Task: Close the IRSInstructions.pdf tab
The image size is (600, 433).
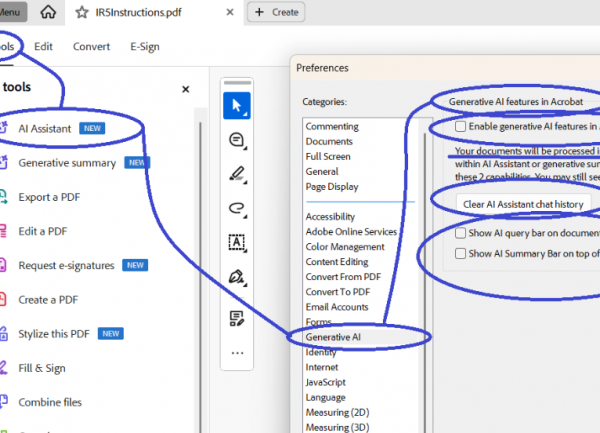Action: 230,12
